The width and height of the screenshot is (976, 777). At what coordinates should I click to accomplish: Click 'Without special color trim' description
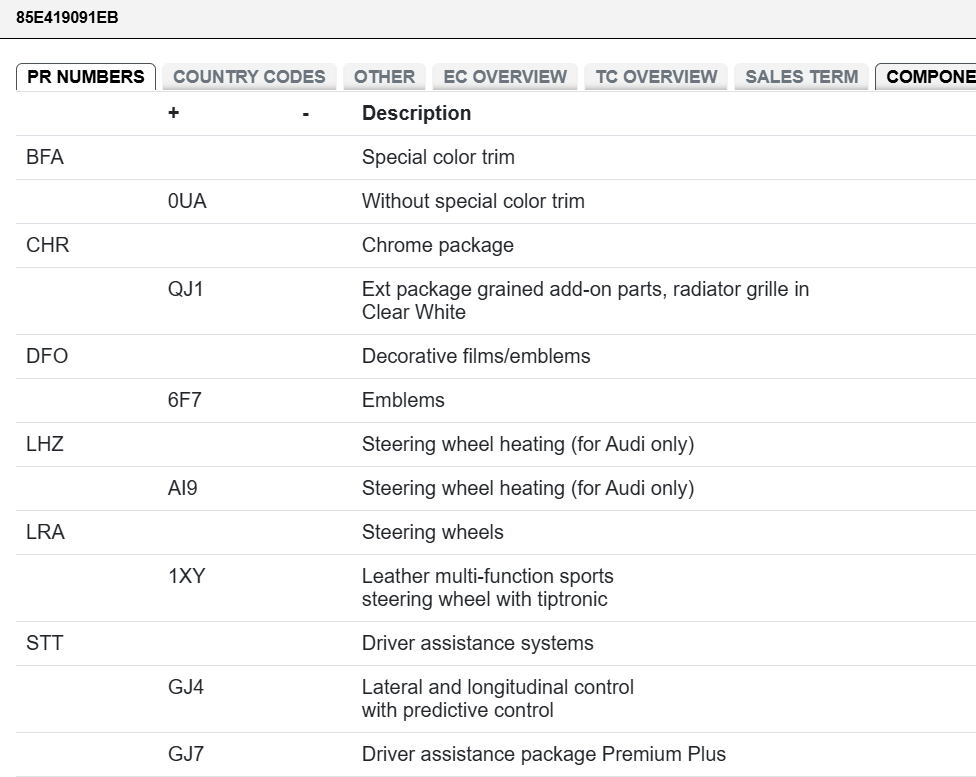(x=473, y=201)
